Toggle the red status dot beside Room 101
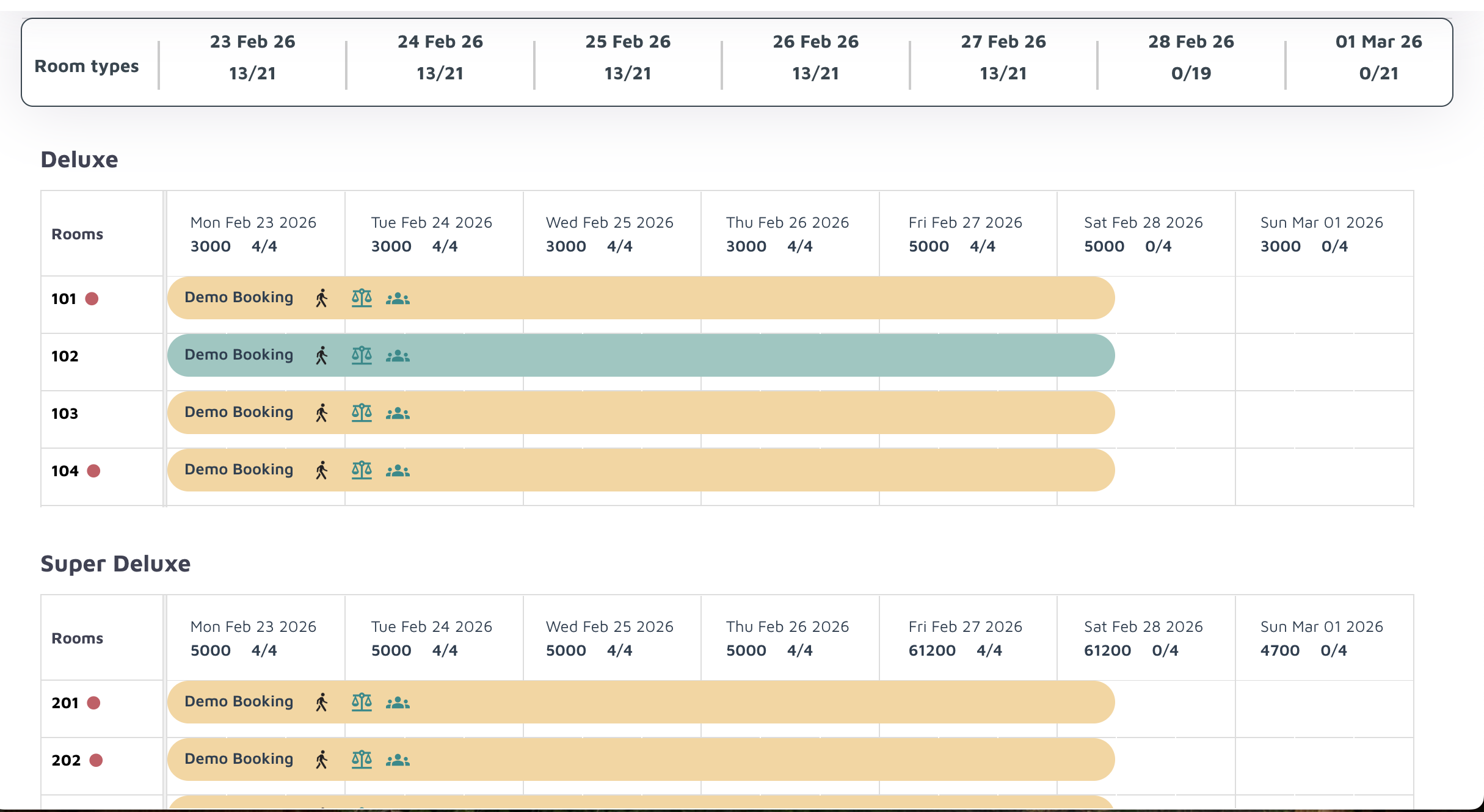Viewport: 1484px width, 812px height. (x=93, y=298)
